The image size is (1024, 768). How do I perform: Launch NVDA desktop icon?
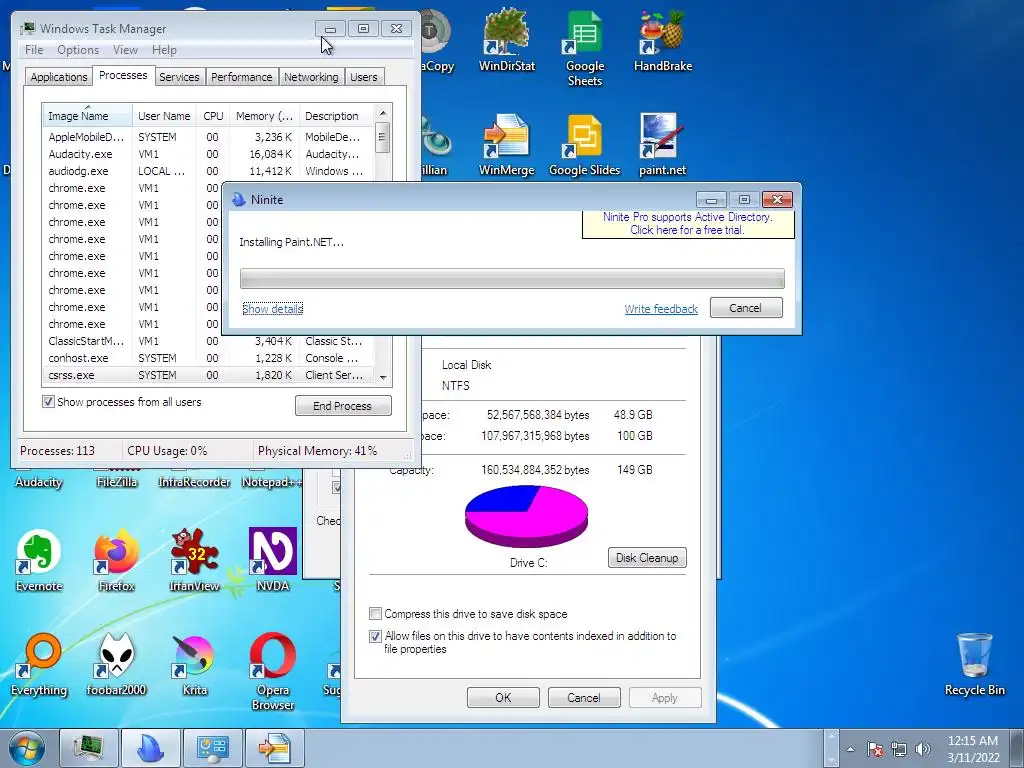click(x=272, y=560)
